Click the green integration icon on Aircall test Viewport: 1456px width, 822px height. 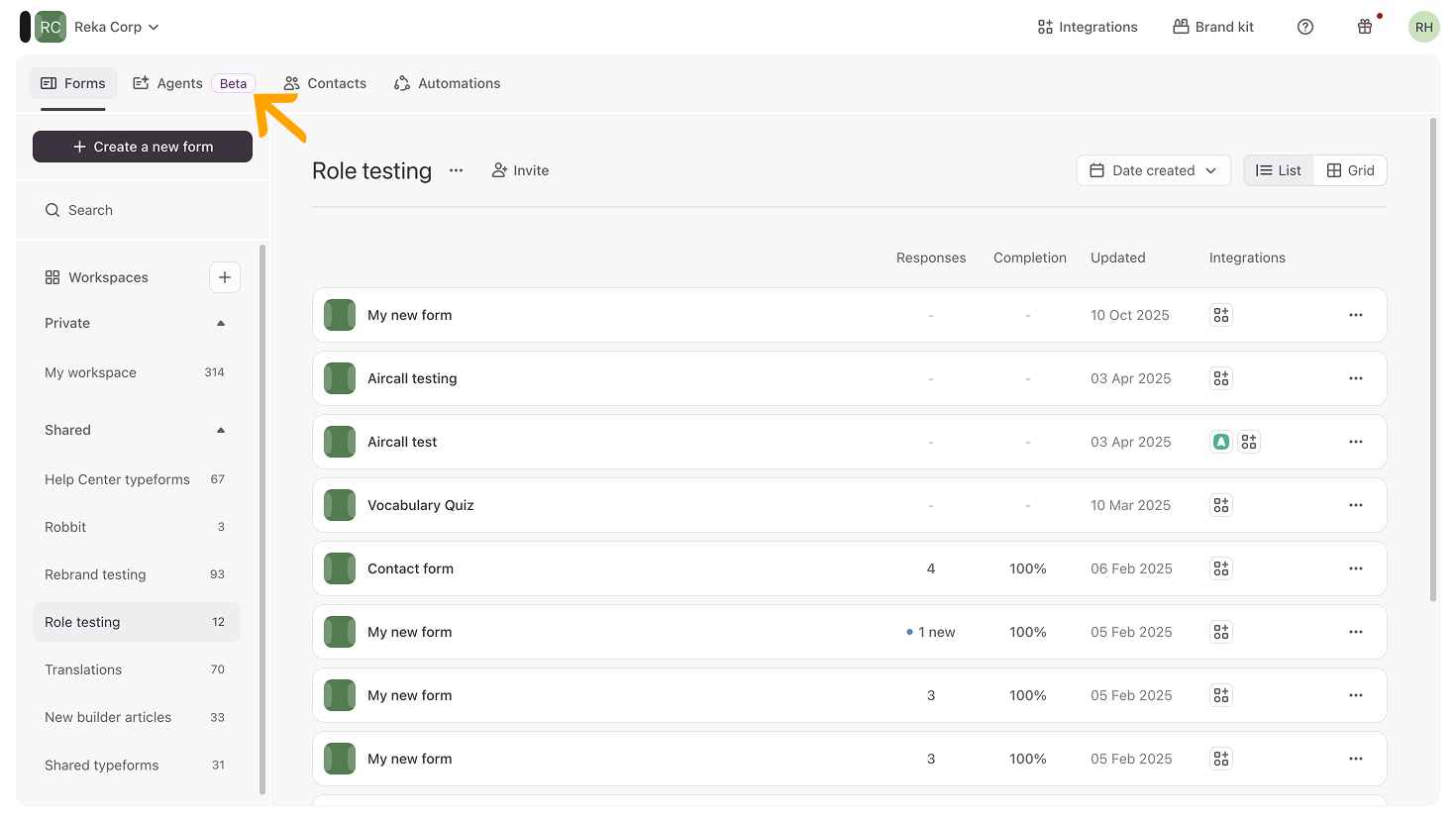click(x=1221, y=442)
